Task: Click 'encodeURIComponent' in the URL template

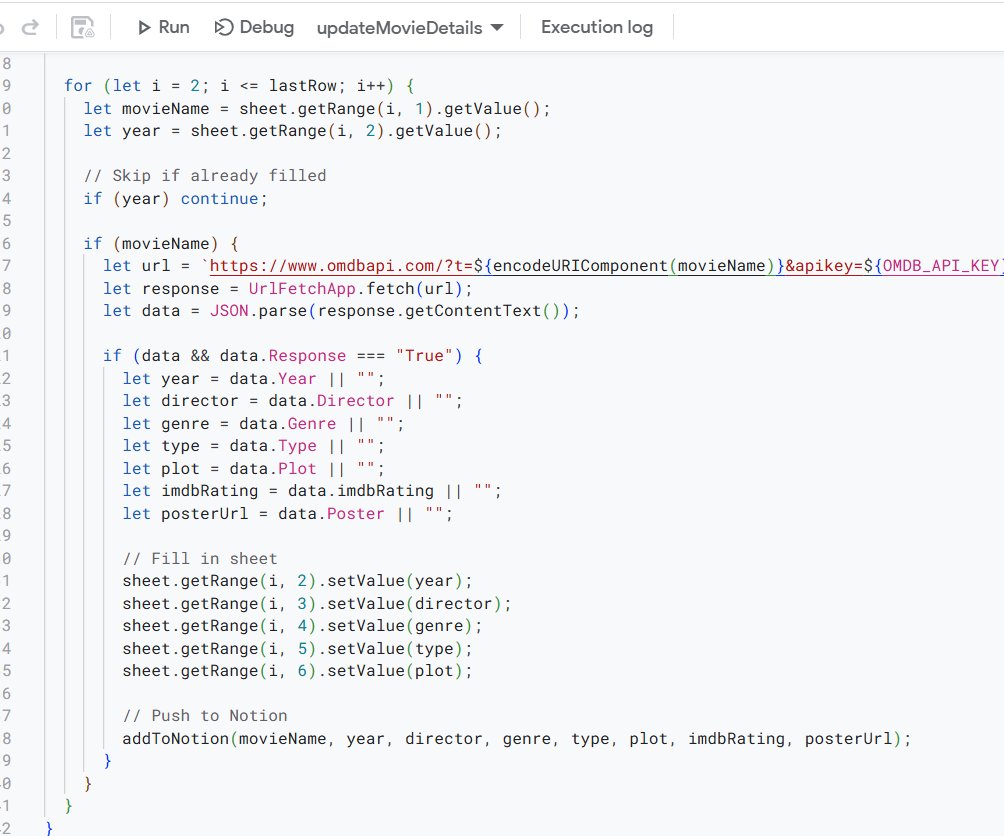Action: pyautogui.click(x=580, y=266)
